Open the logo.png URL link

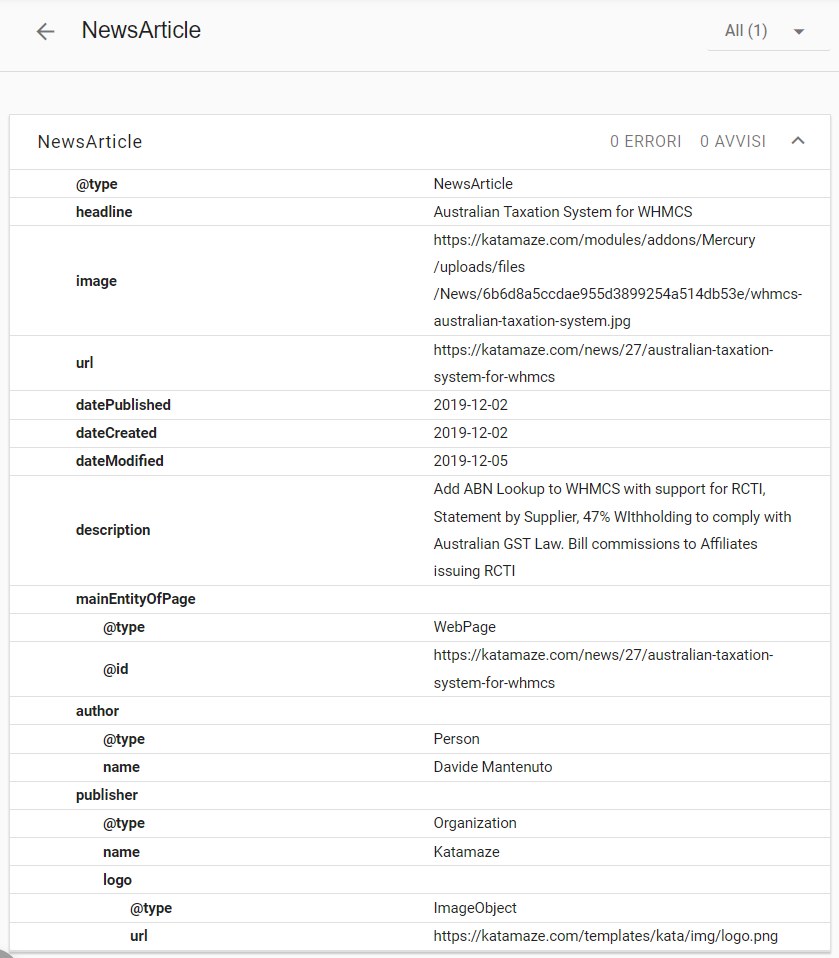tap(606, 937)
